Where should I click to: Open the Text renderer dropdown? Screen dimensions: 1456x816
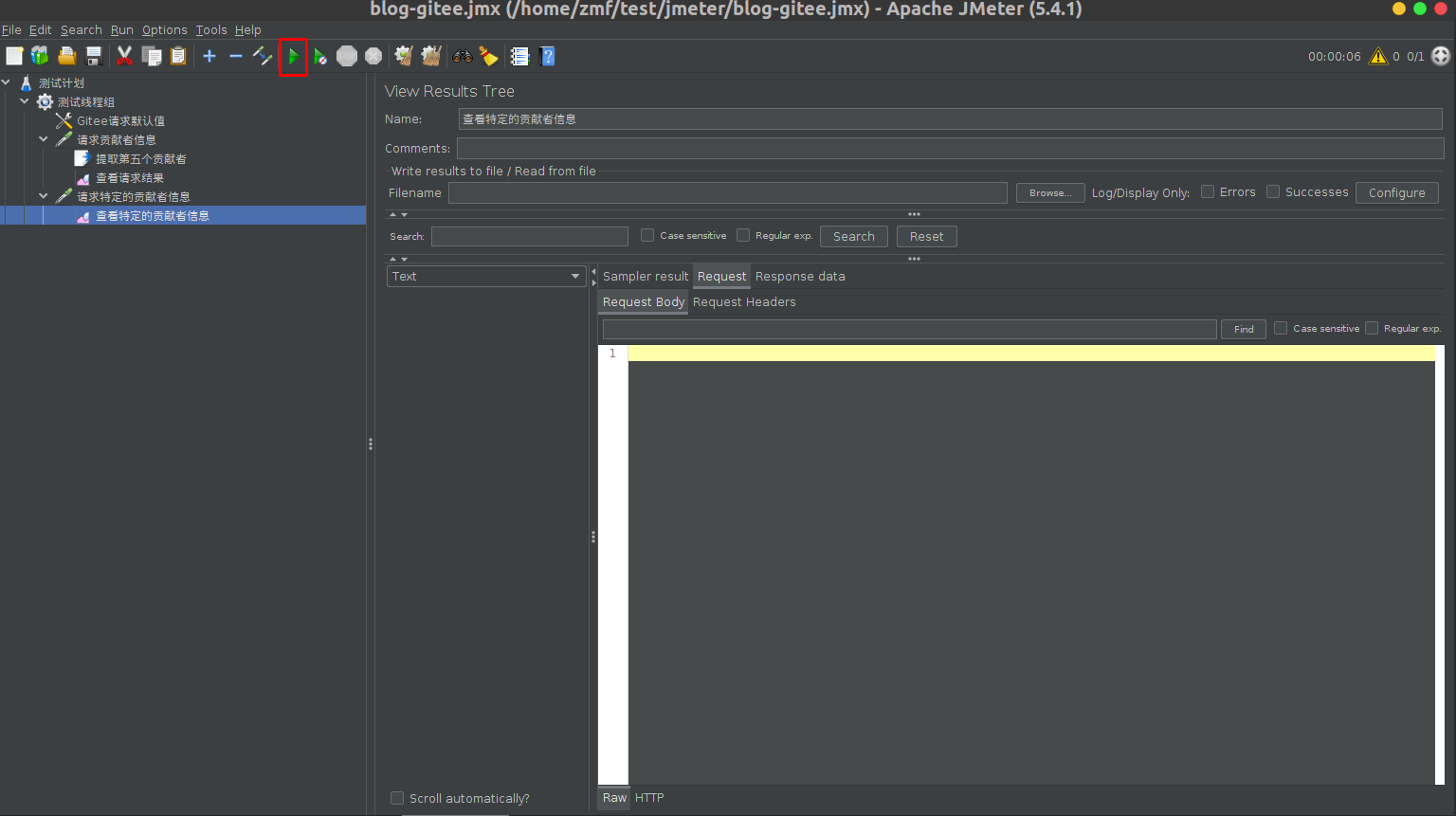(485, 276)
